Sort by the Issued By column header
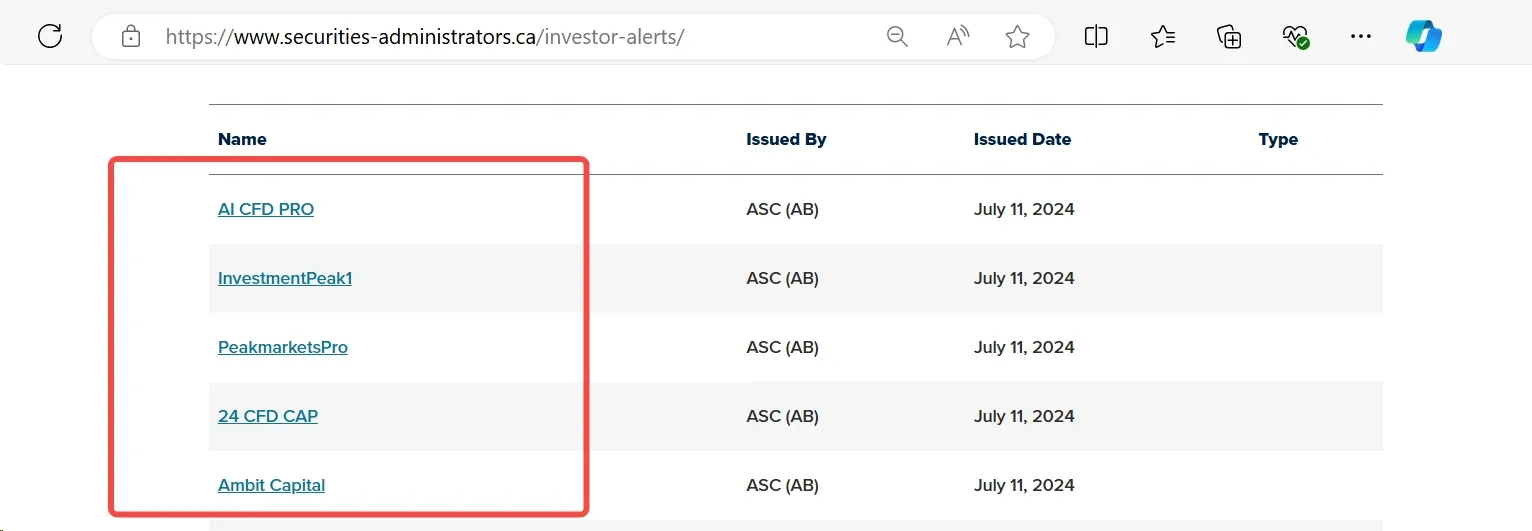The image size is (1532, 531). [x=786, y=139]
